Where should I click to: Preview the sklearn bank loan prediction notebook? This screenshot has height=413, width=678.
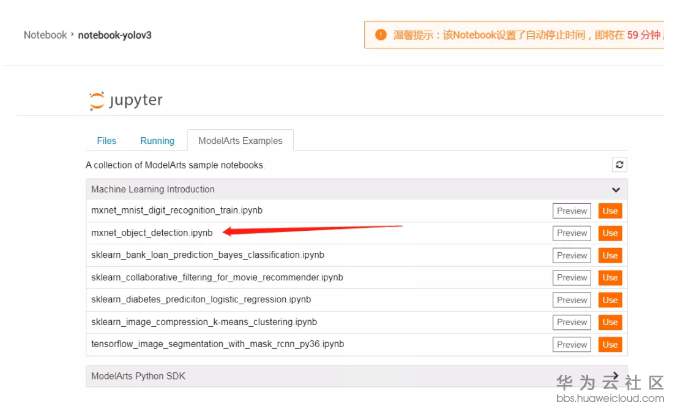click(x=572, y=256)
